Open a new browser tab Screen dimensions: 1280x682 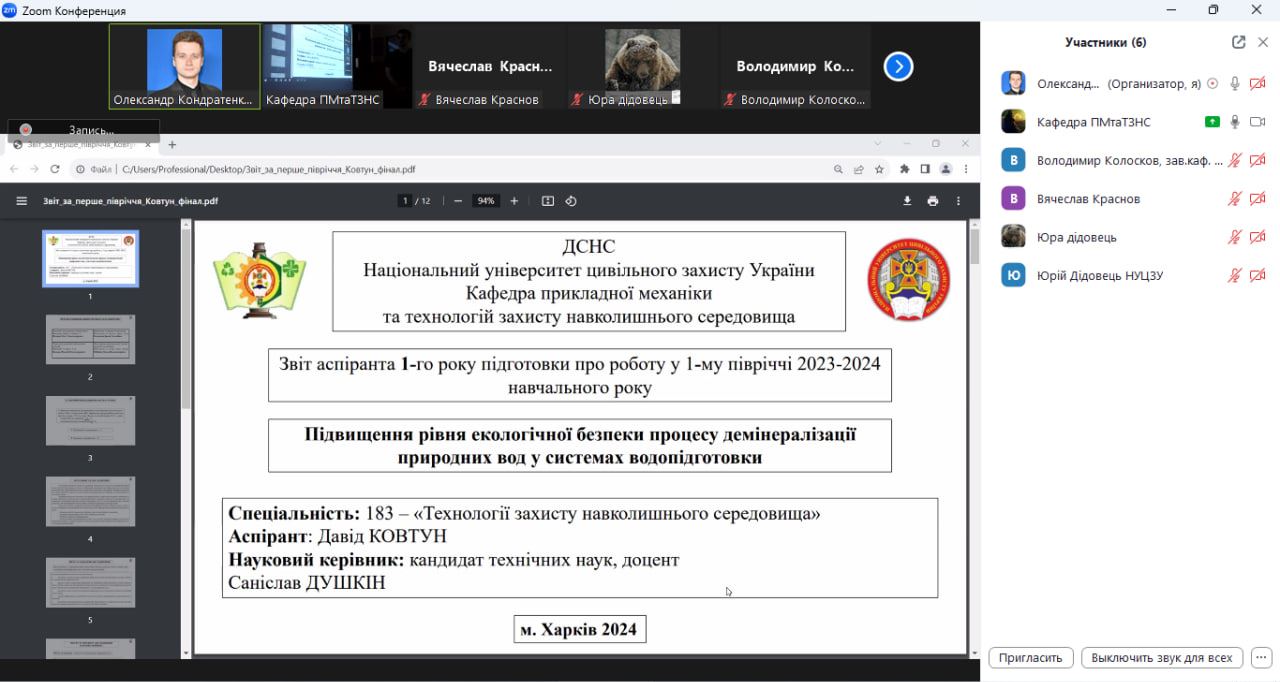pos(172,145)
